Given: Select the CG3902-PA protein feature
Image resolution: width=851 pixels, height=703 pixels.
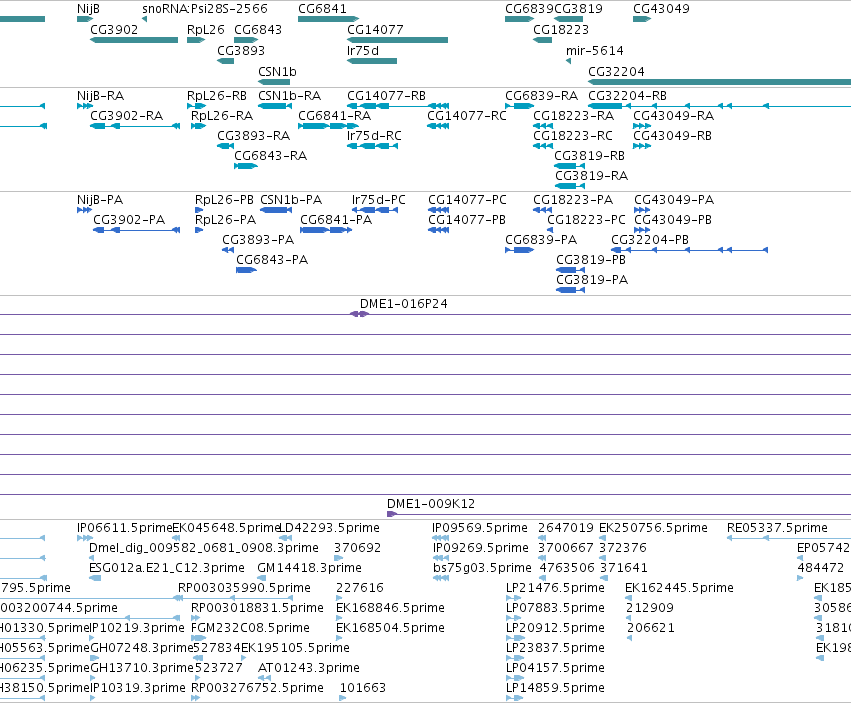Looking at the screenshot, I should [x=137, y=230].
